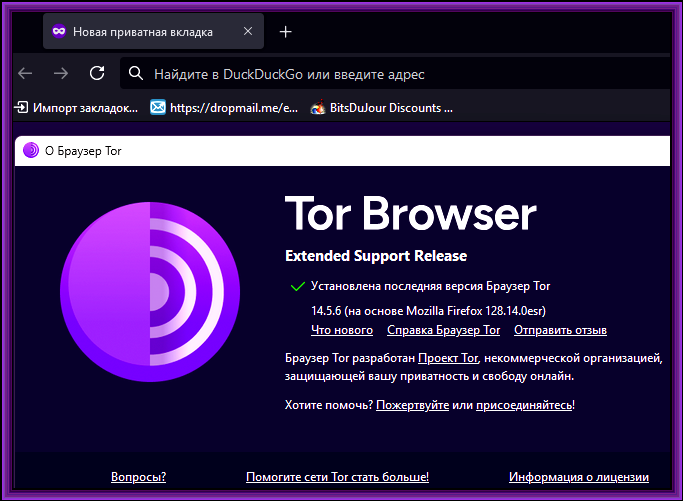Image resolution: width=683 pixels, height=501 pixels.
Task: Click the private mask icon on the tab
Action: (59, 31)
